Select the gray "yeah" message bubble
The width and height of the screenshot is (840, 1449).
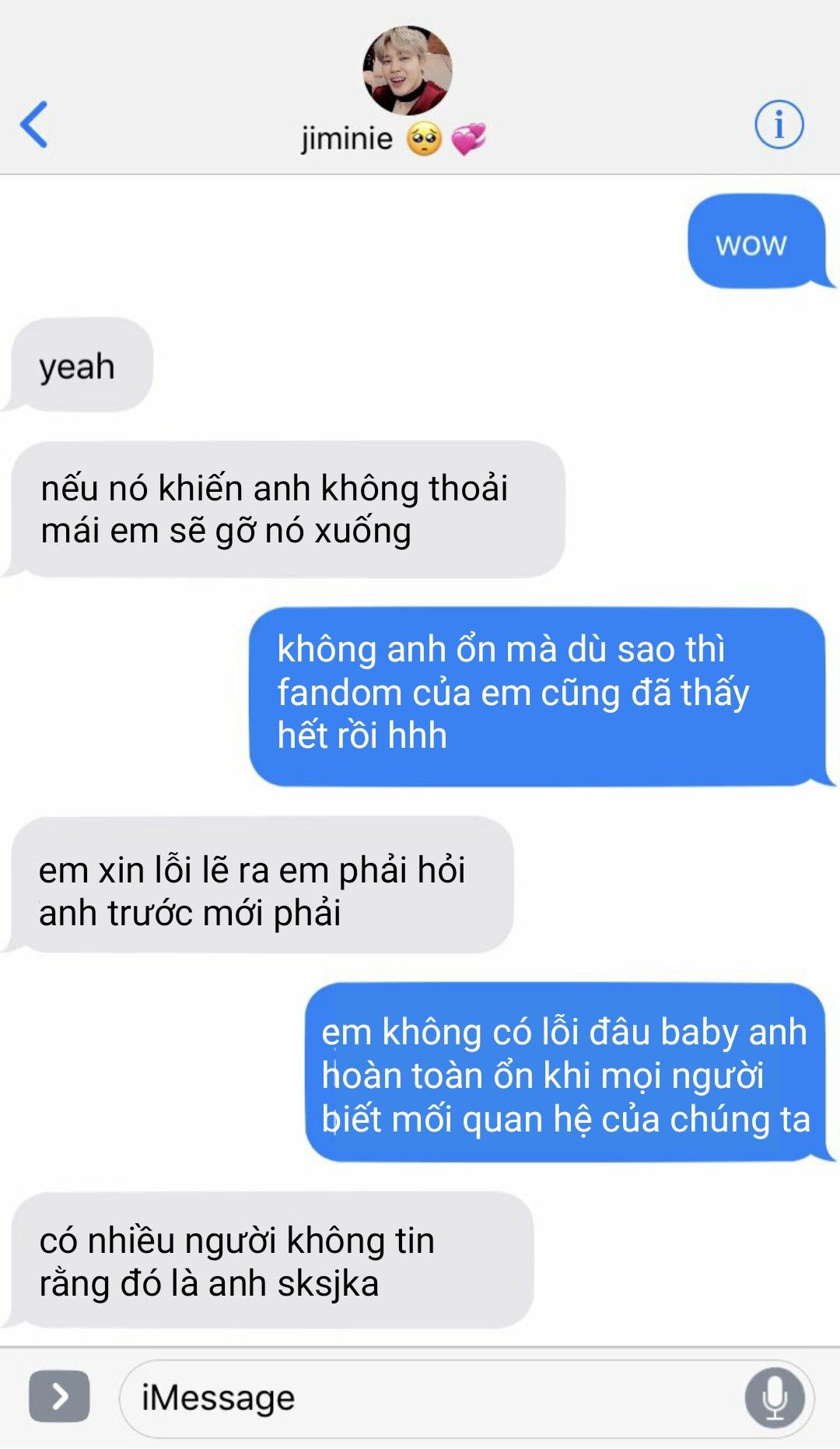[x=82, y=364]
